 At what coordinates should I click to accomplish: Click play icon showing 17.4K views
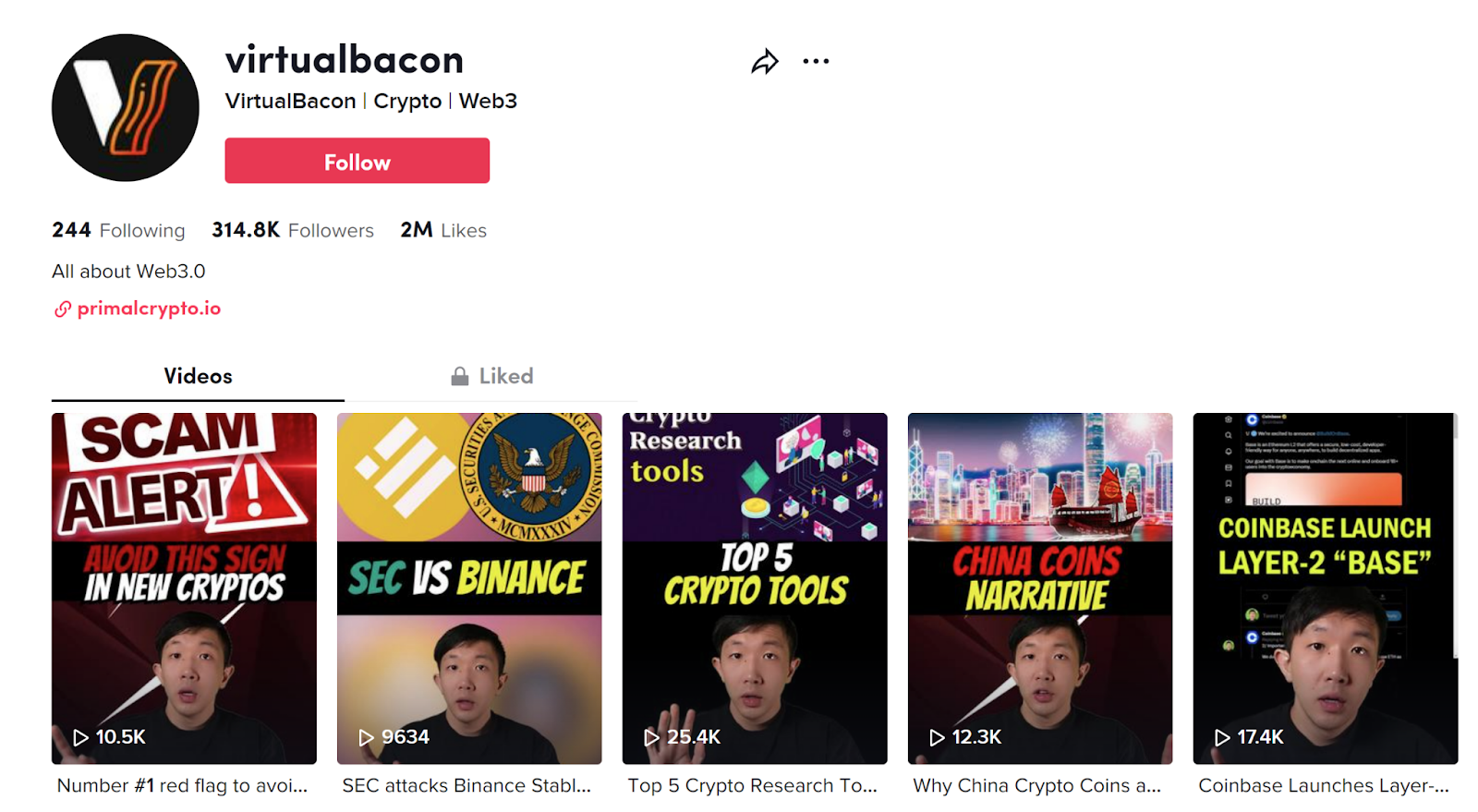point(1222,737)
